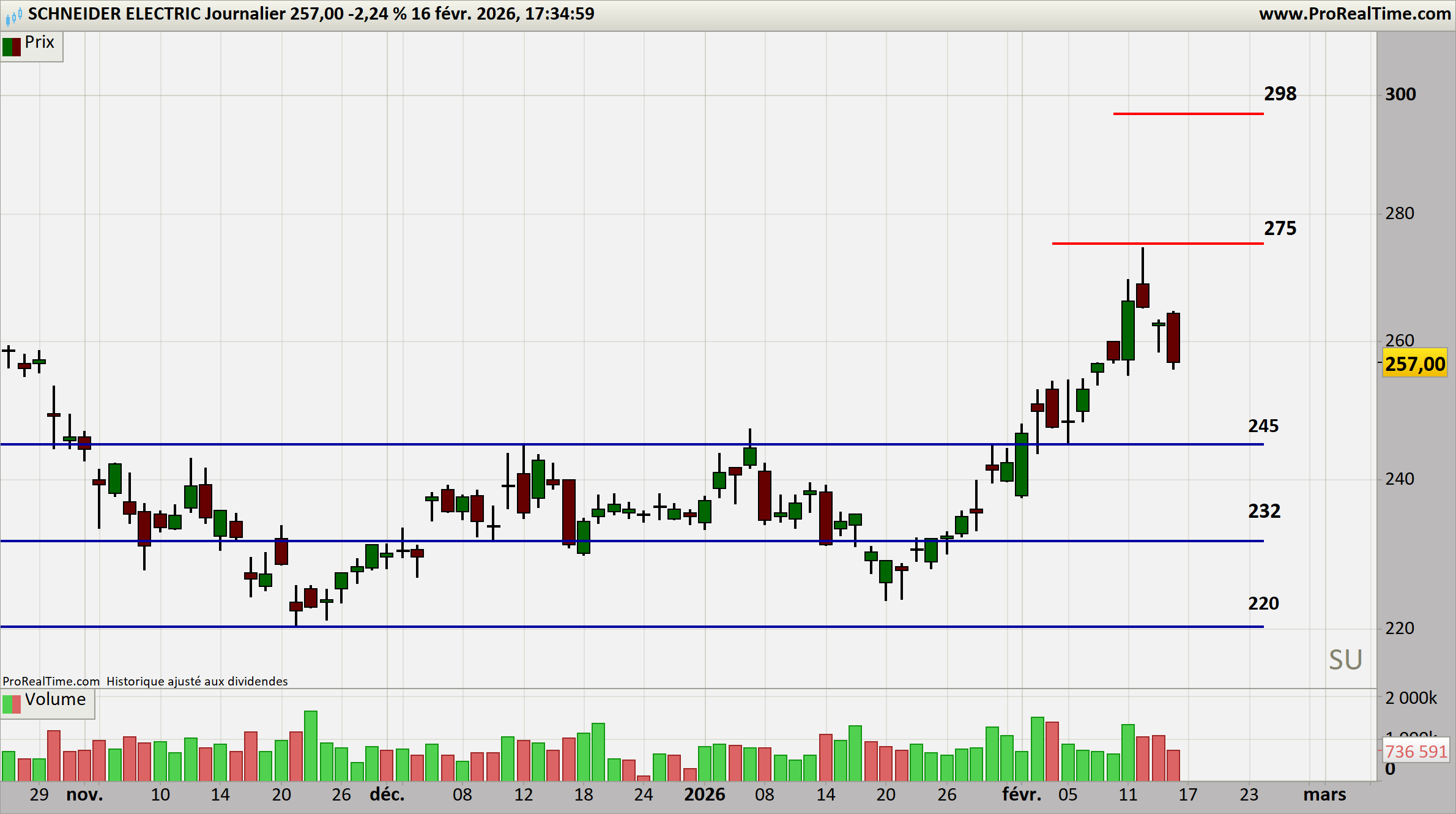Click the yellow 257,00 current price tag
This screenshot has height=814, width=1456.
tap(1415, 364)
